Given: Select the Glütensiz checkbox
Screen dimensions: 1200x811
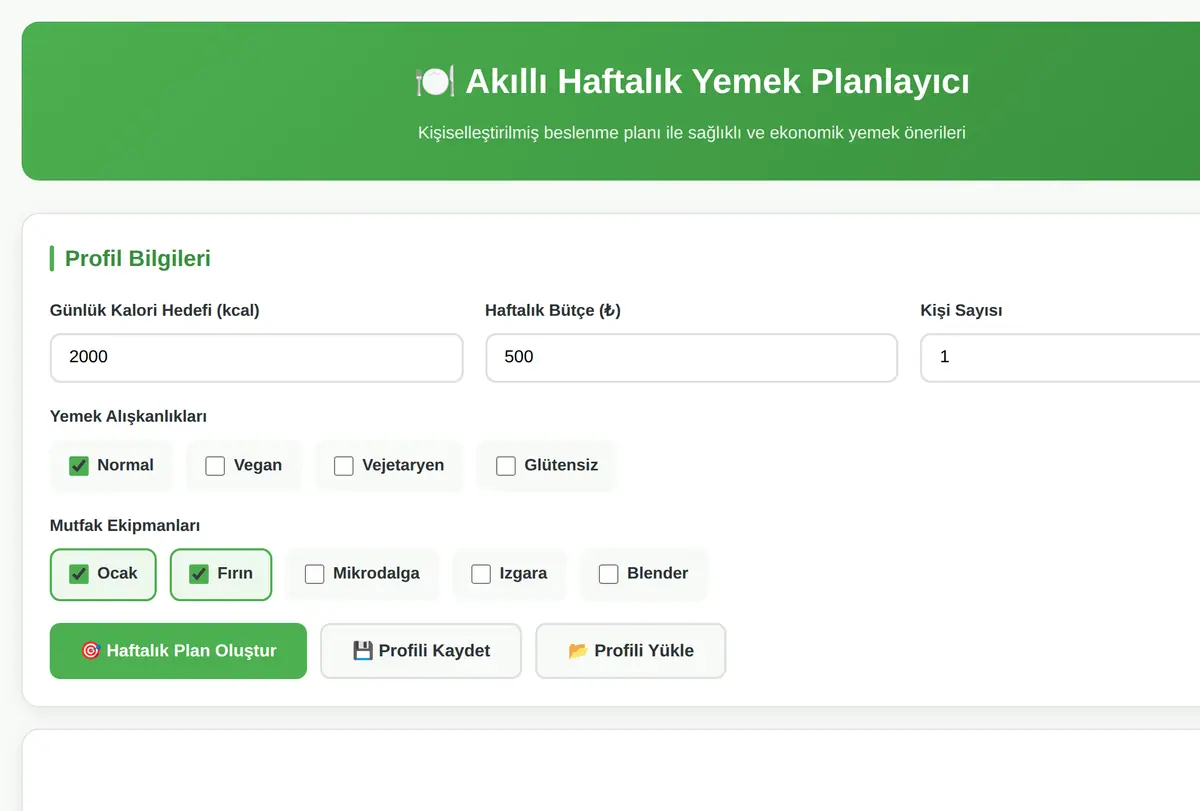Looking at the screenshot, I should (x=506, y=466).
